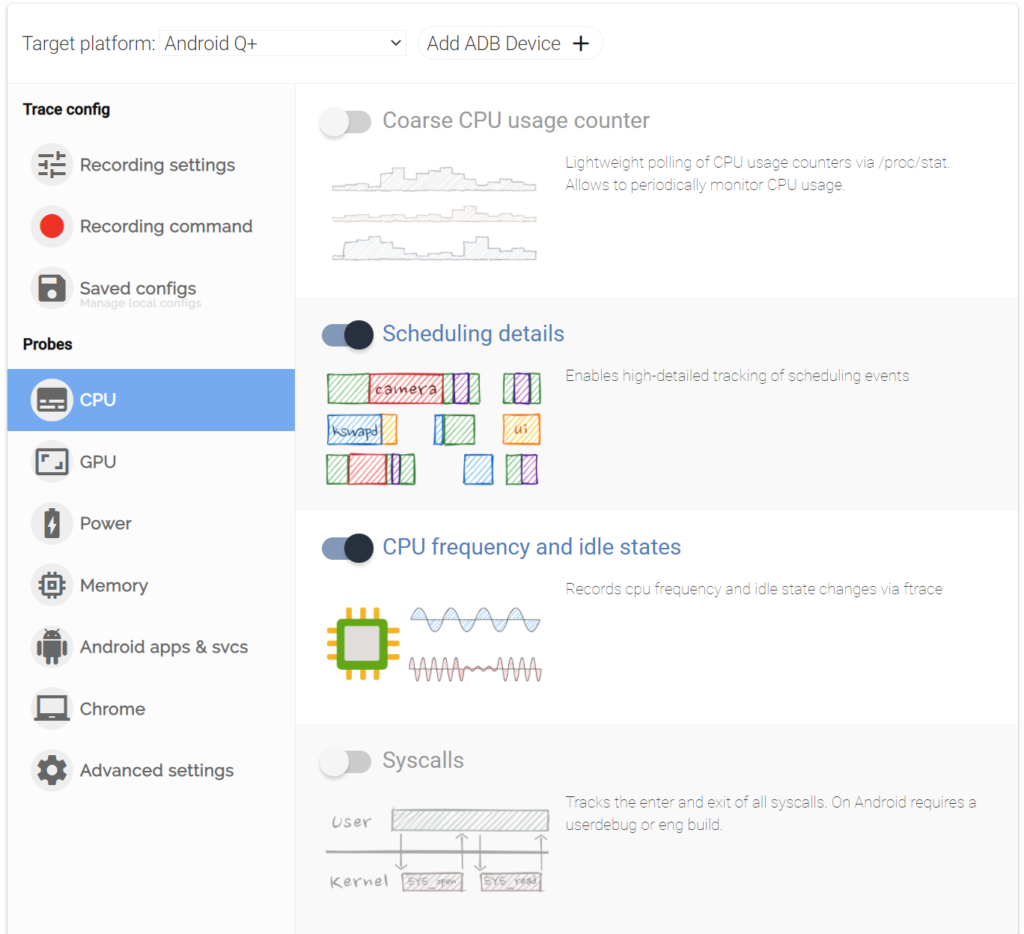Screen dimensions: 1024x934
Task: Select the CPU probe tab
Action: [x=150, y=400]
